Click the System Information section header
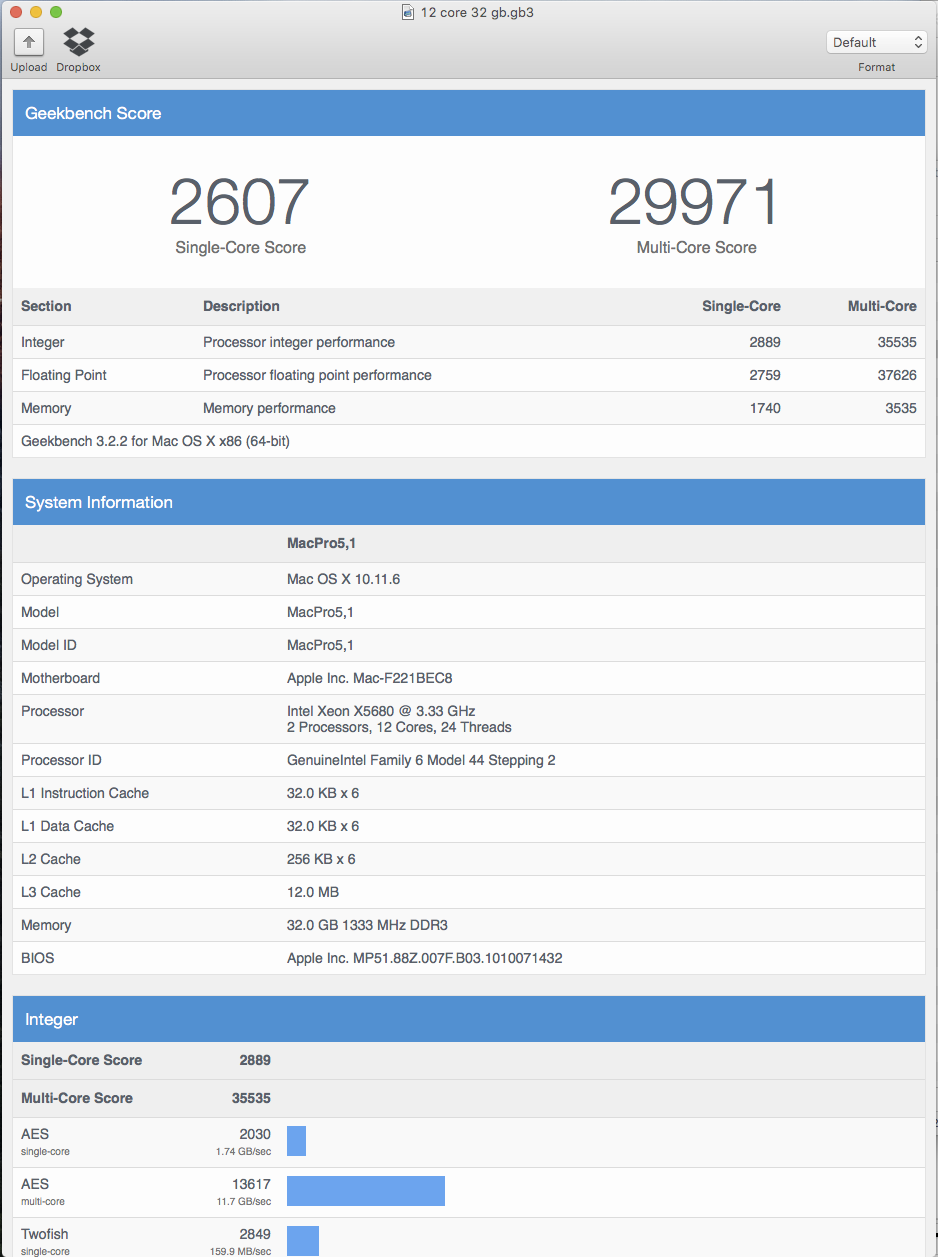 point(469,502)
